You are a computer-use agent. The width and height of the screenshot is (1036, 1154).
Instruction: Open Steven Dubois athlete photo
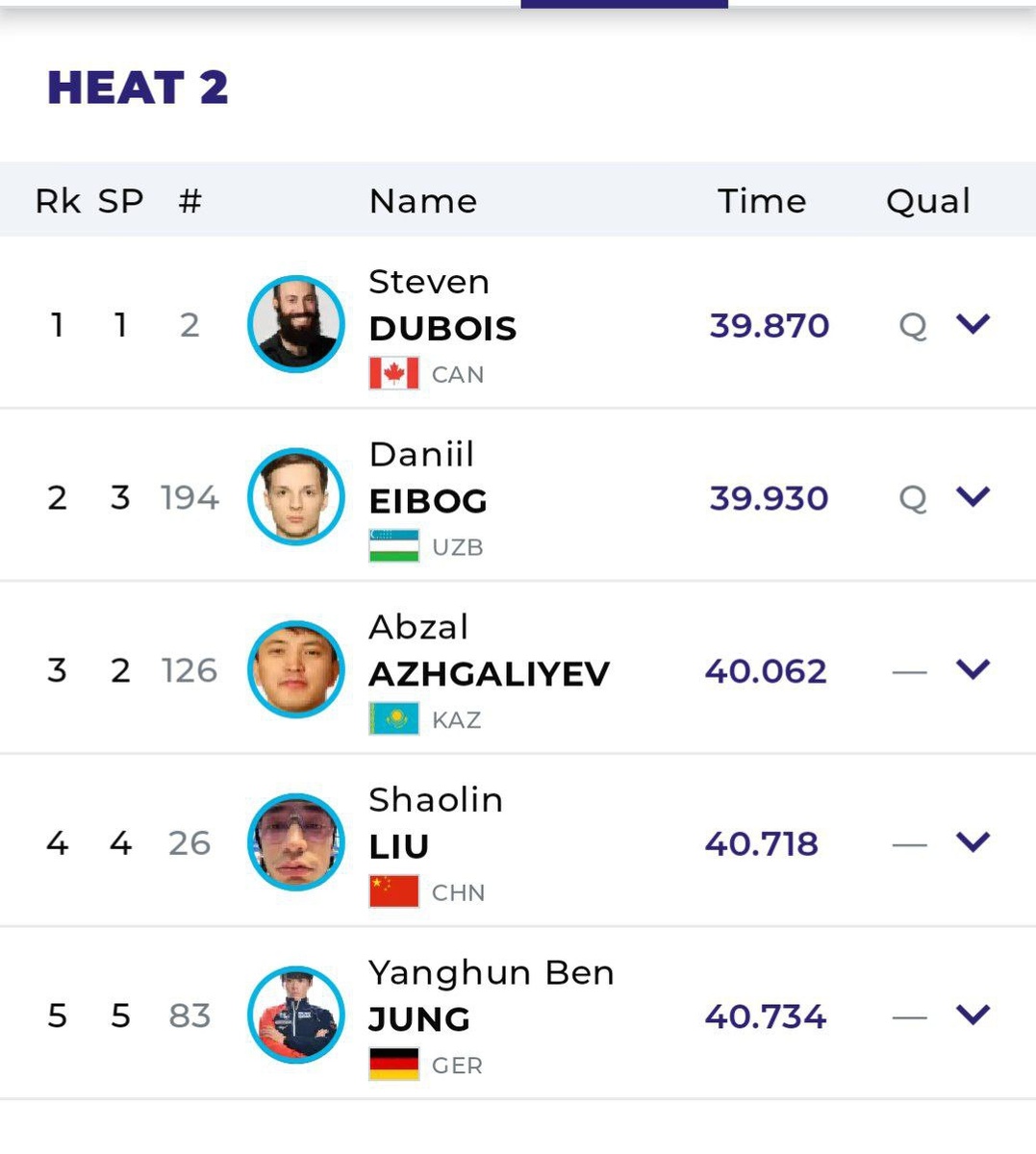(x=295, y=324)
